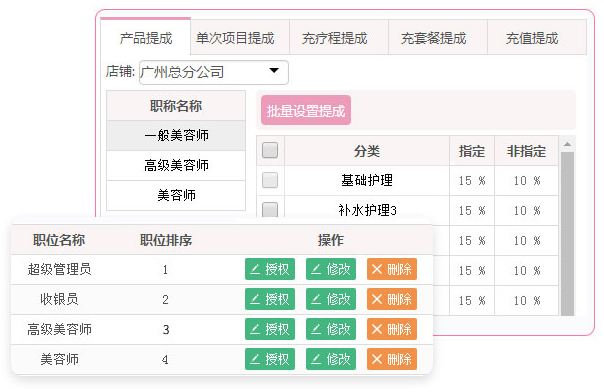The image size is (604, 392).
Task: Click 修改 button for 超级管理员 row
Action: pos(331,269)
